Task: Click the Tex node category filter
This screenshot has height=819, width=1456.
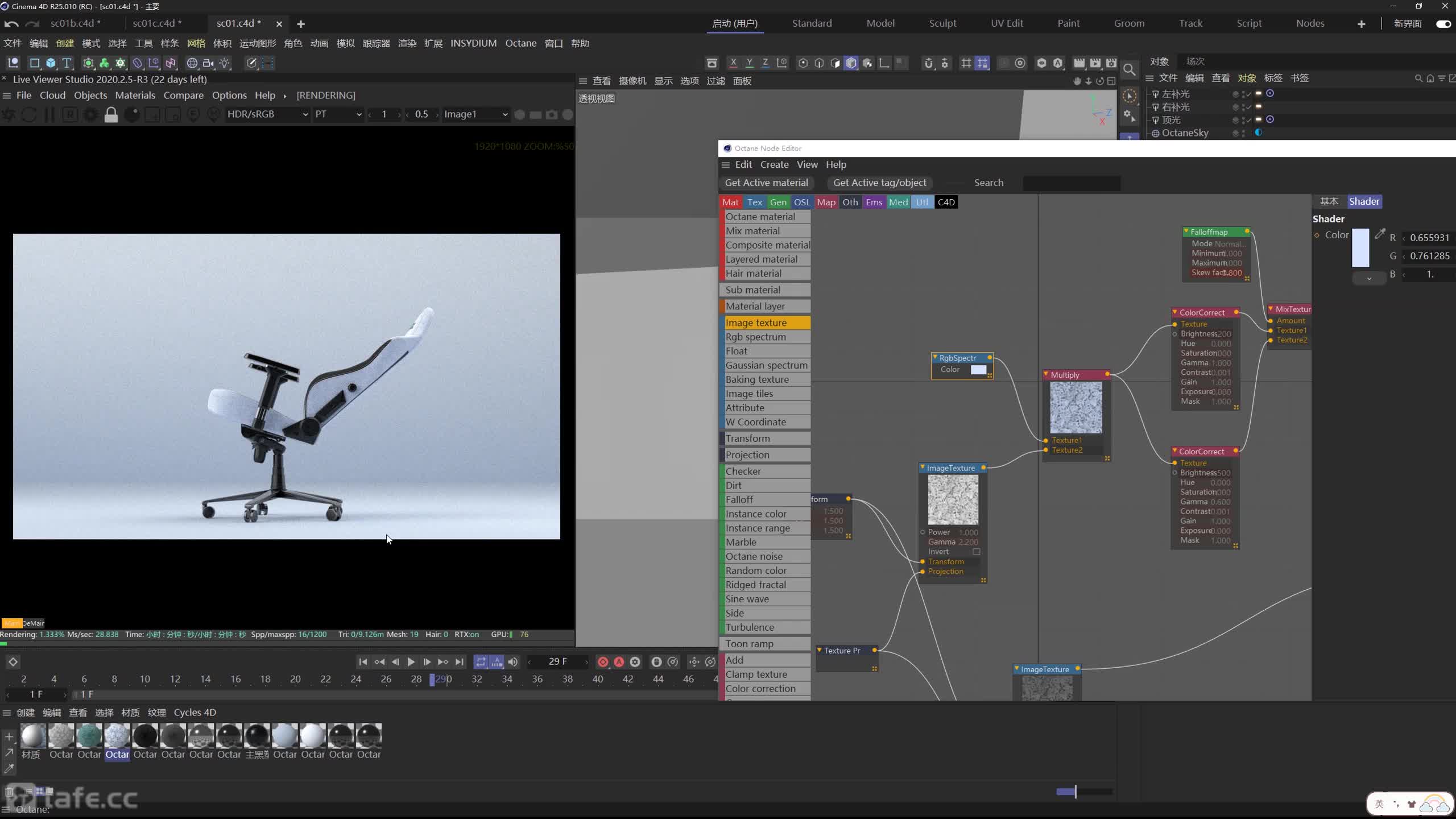Action: point(755,202)
